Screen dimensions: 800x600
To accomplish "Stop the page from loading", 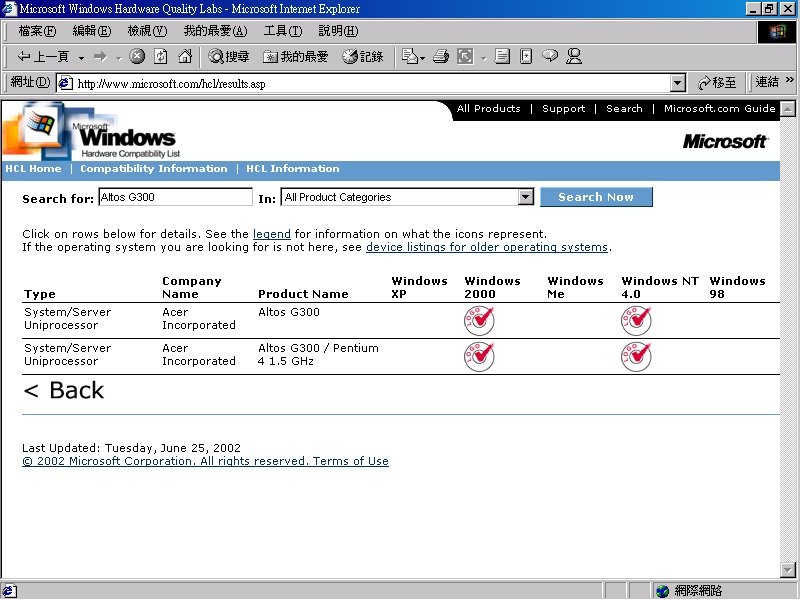I will click(x=137, y=56).
